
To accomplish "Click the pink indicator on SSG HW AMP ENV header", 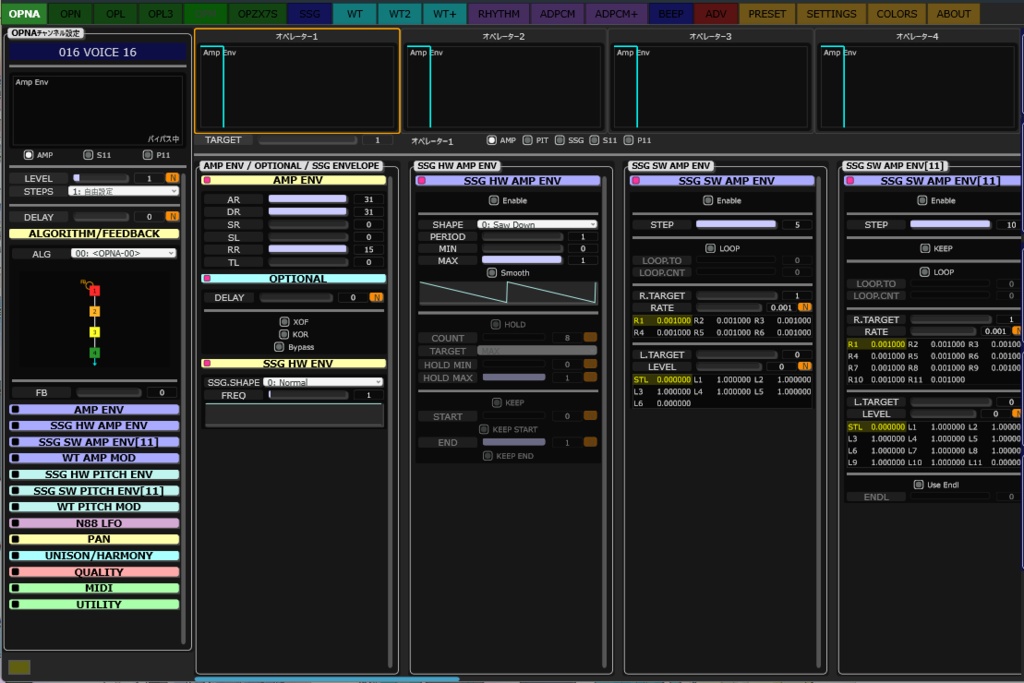I will click(x=421, y=181).
